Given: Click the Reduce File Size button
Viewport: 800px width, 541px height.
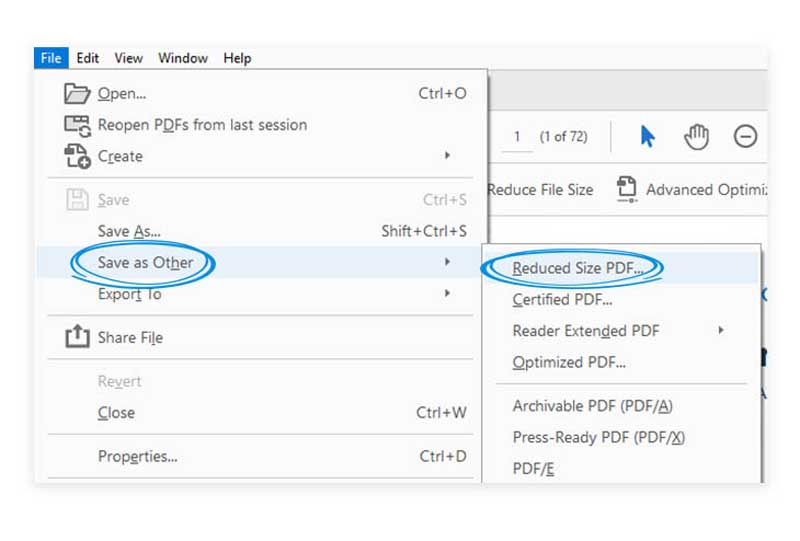Looking at the screenshot, I should [x=541, y=189].
